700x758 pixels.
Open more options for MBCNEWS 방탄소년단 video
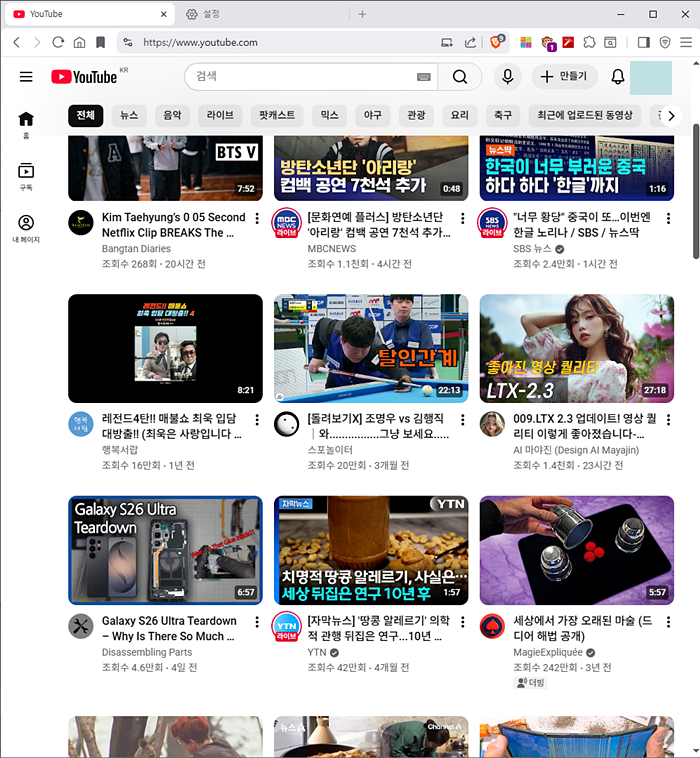point(463,219)
